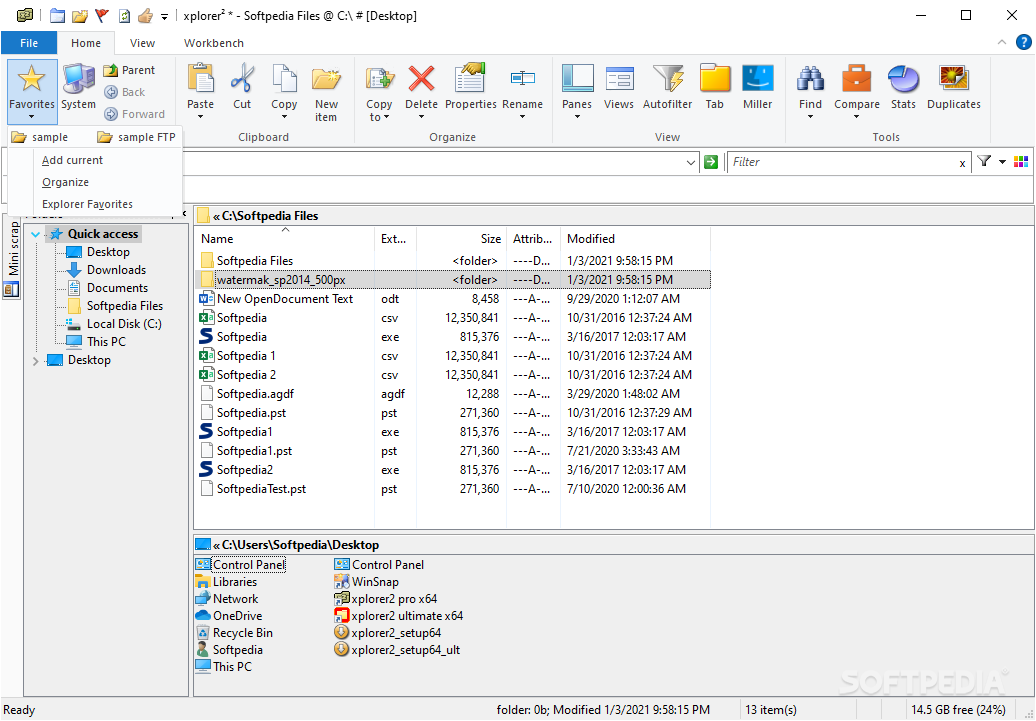Expand the Desktop root tree node
The height and width of the screenshot is (721, 1036).
36,360
